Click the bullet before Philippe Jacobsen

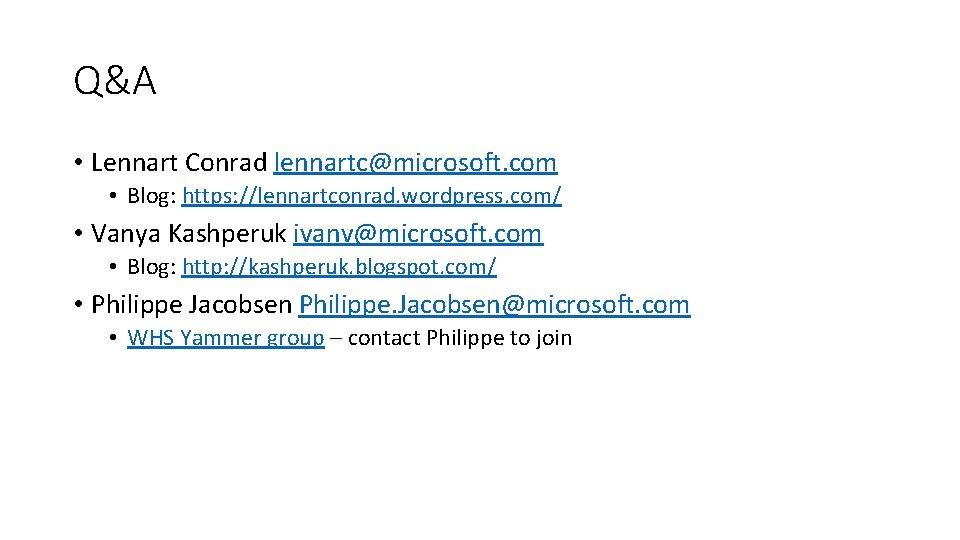click(x=77, y=306)
